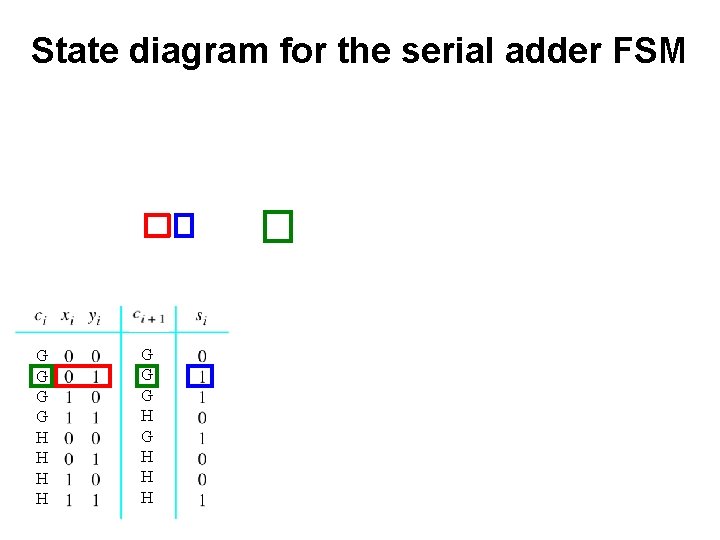Viewport: 720px width, 540px height.
Task: Click the empty red square above the table
Action: click(157, 225)
